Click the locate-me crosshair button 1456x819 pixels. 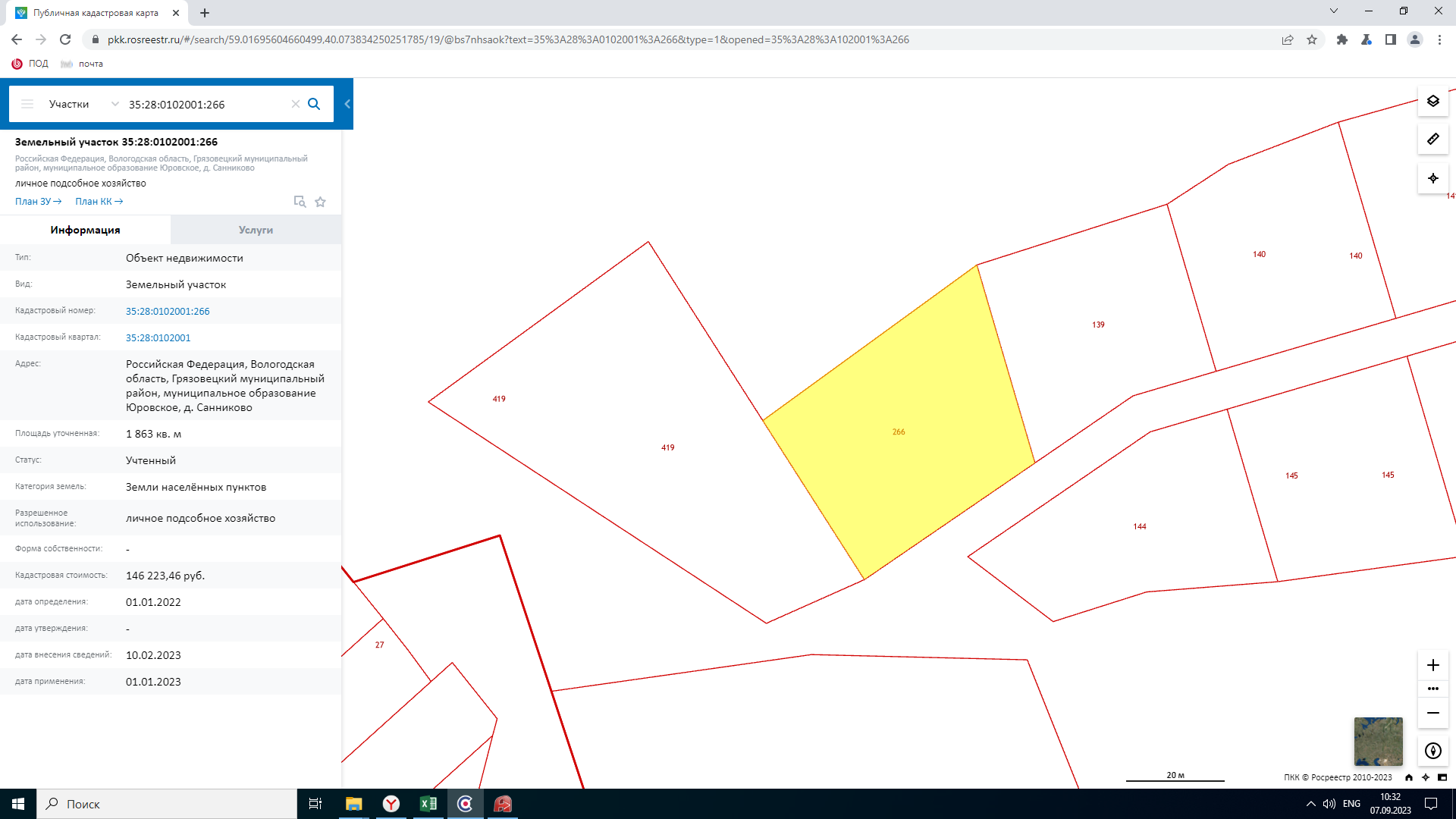(1432, 178)
